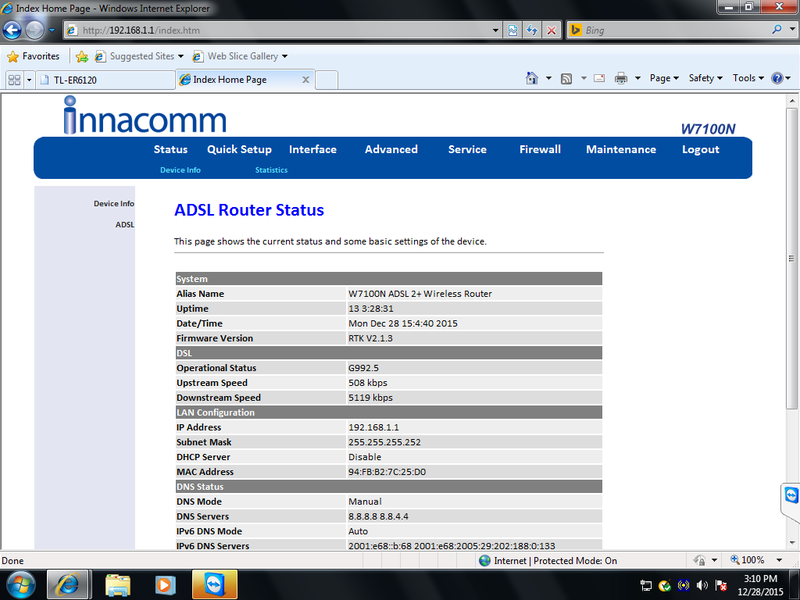This screenshot has height=600, width=800.
Task: Open Favorites with the star icon
Action: click(x=13, y=57)
